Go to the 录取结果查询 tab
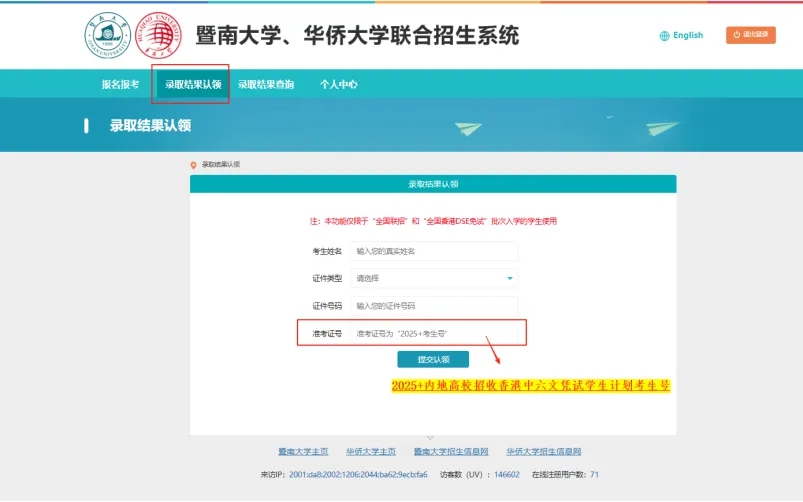This screenshot has height=502, width=803. [266, 85]
